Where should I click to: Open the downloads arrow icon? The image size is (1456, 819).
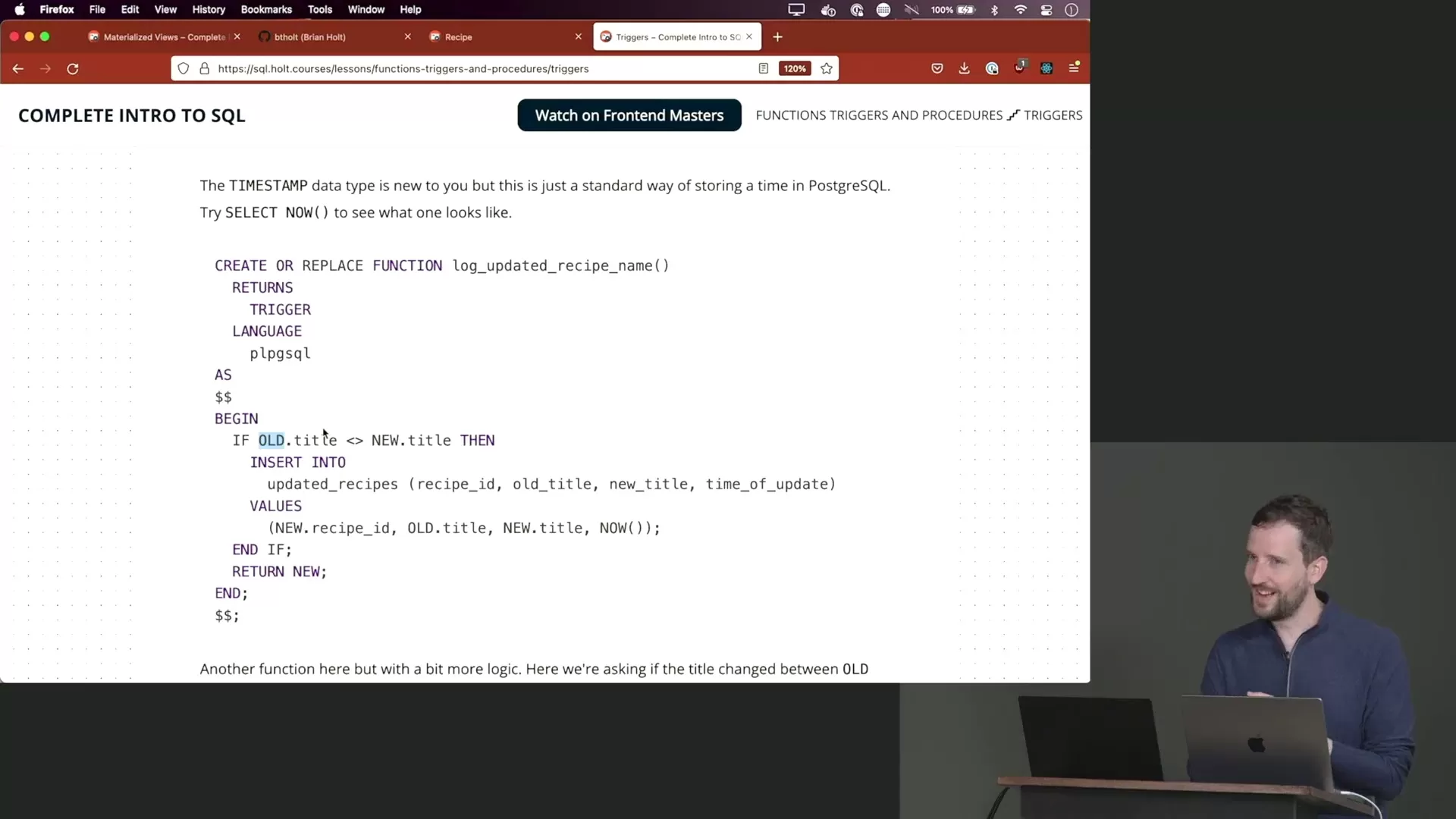tap(964, 68)
